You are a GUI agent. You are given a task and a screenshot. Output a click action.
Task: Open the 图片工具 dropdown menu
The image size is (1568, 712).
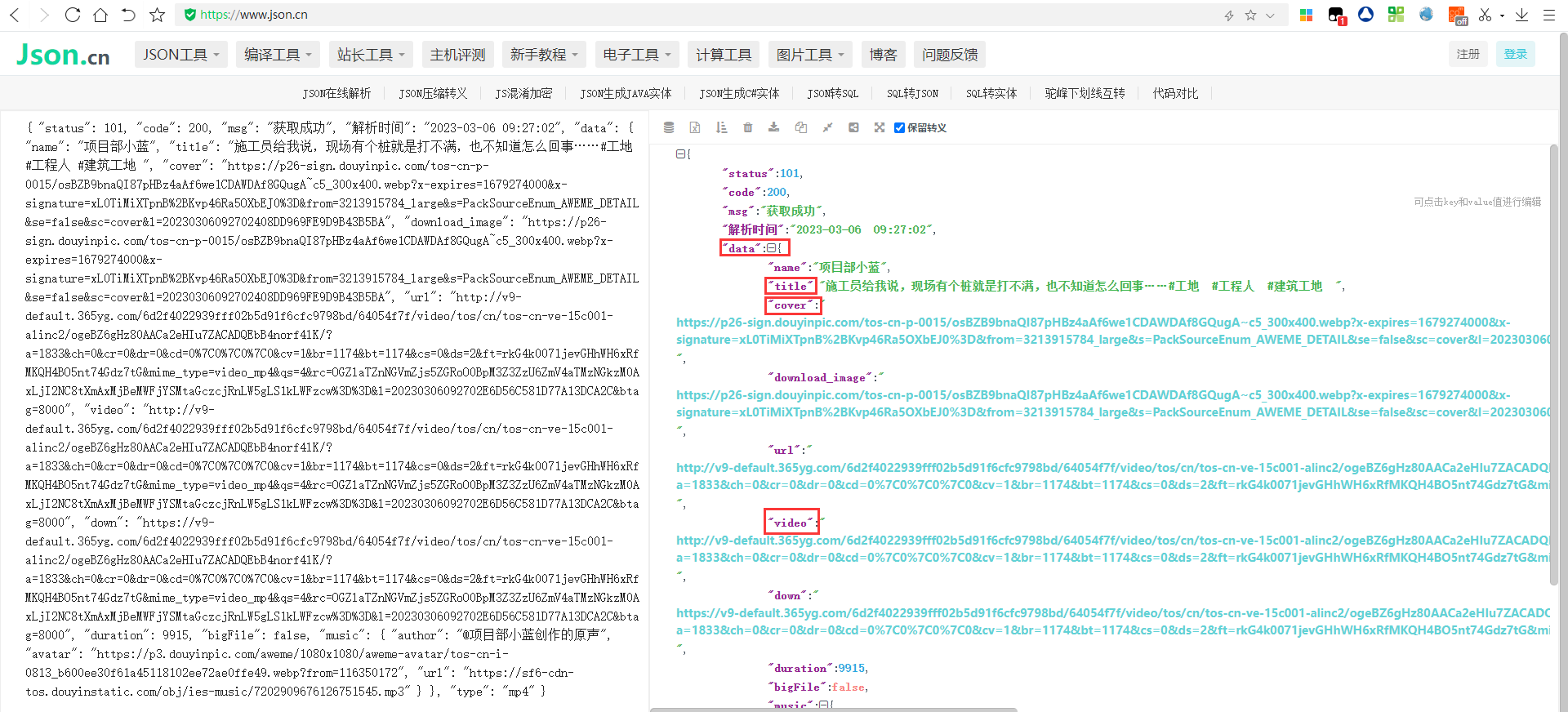(810, 55)
